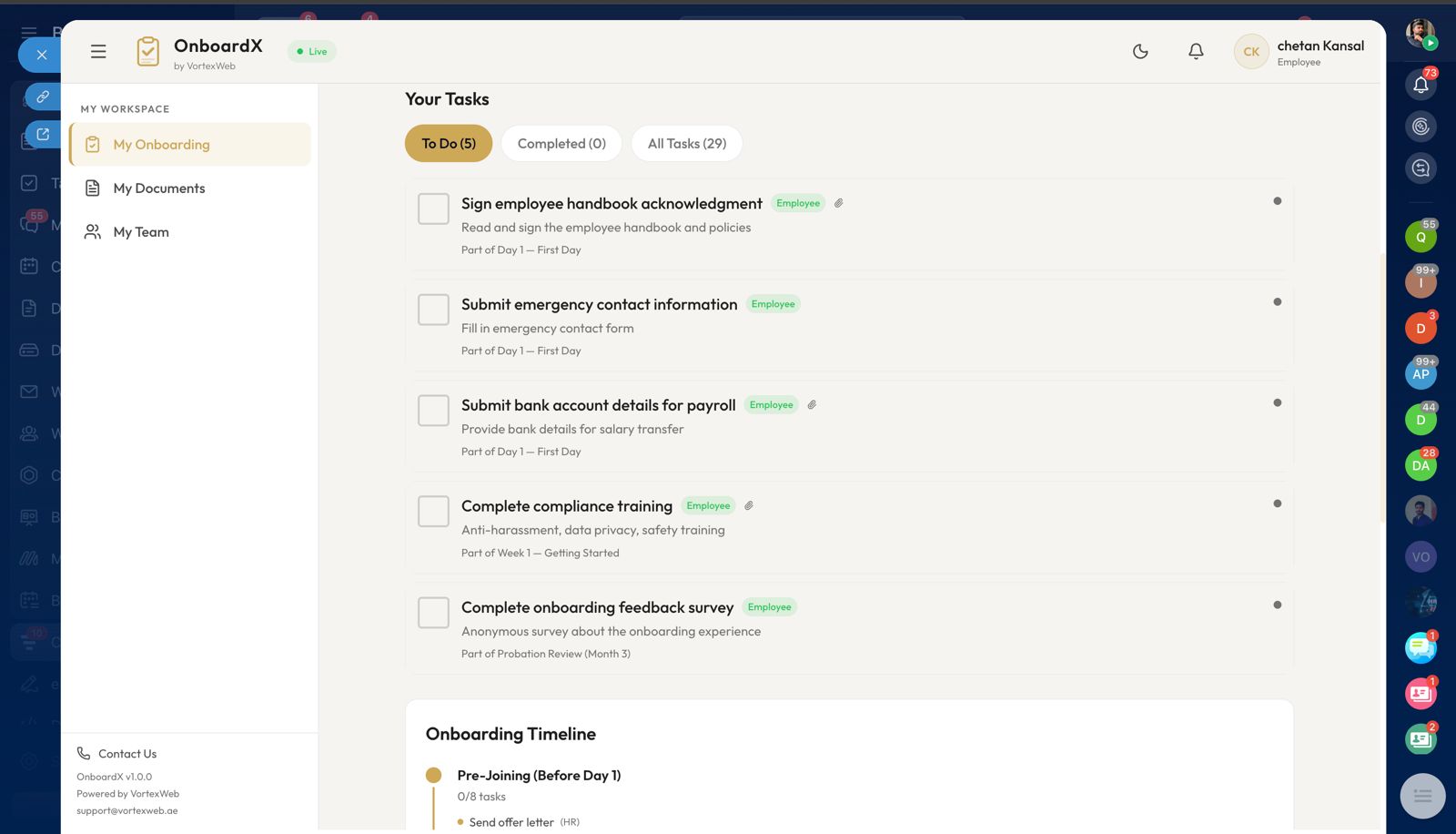Go to My Team page

[x=141, y=232]
